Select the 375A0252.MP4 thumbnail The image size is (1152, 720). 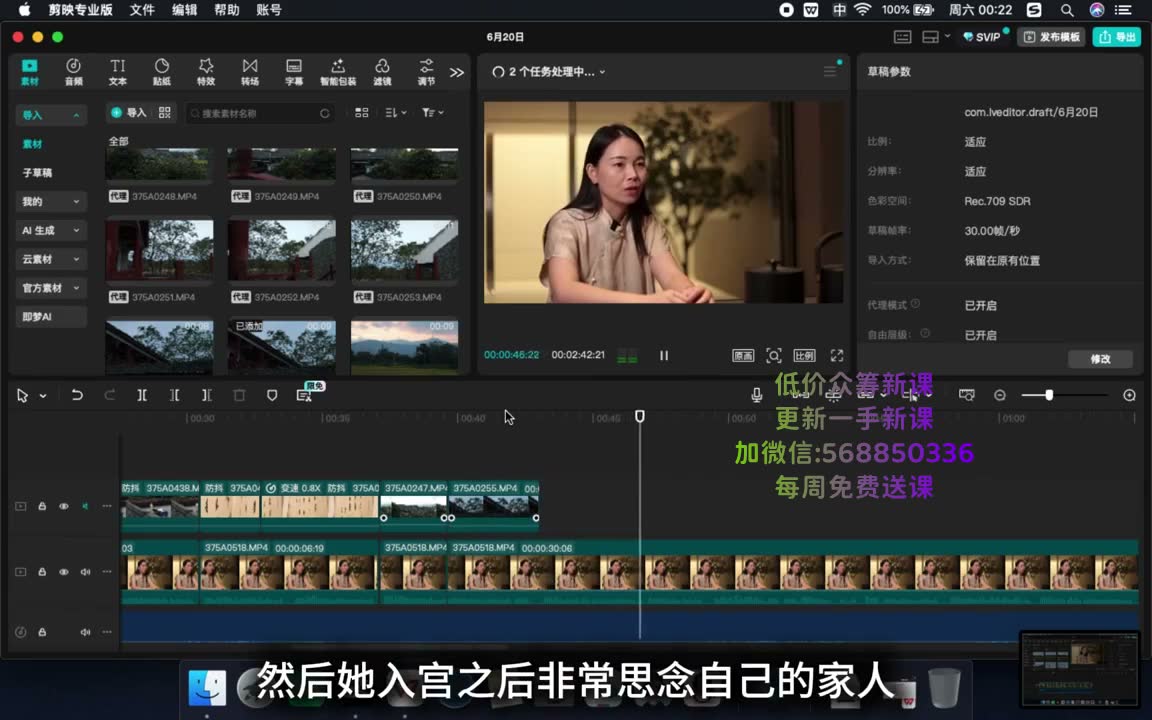[x=282, y=250]
